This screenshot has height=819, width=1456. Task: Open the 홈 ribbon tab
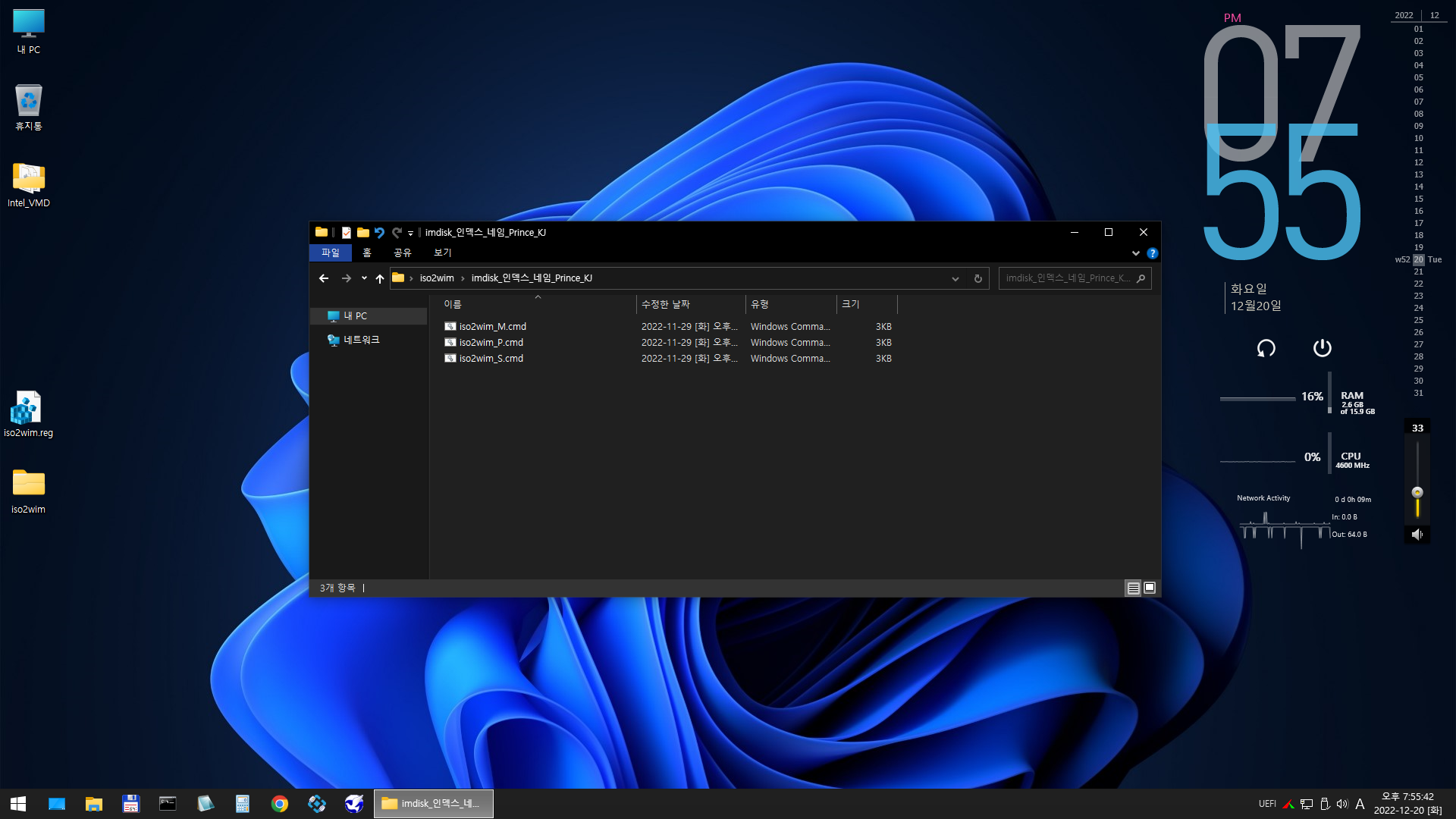[367, 253]
